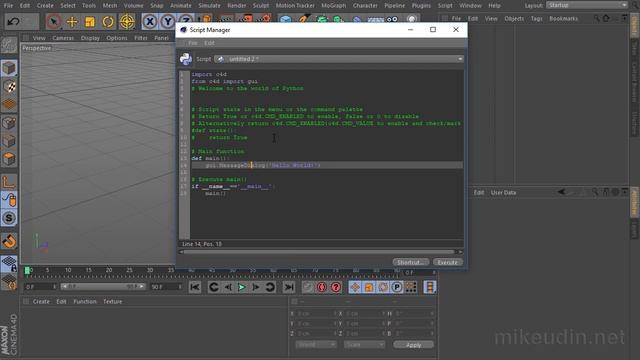
Task: Click the last used tool target icon
Action: [x=127, y=22]
